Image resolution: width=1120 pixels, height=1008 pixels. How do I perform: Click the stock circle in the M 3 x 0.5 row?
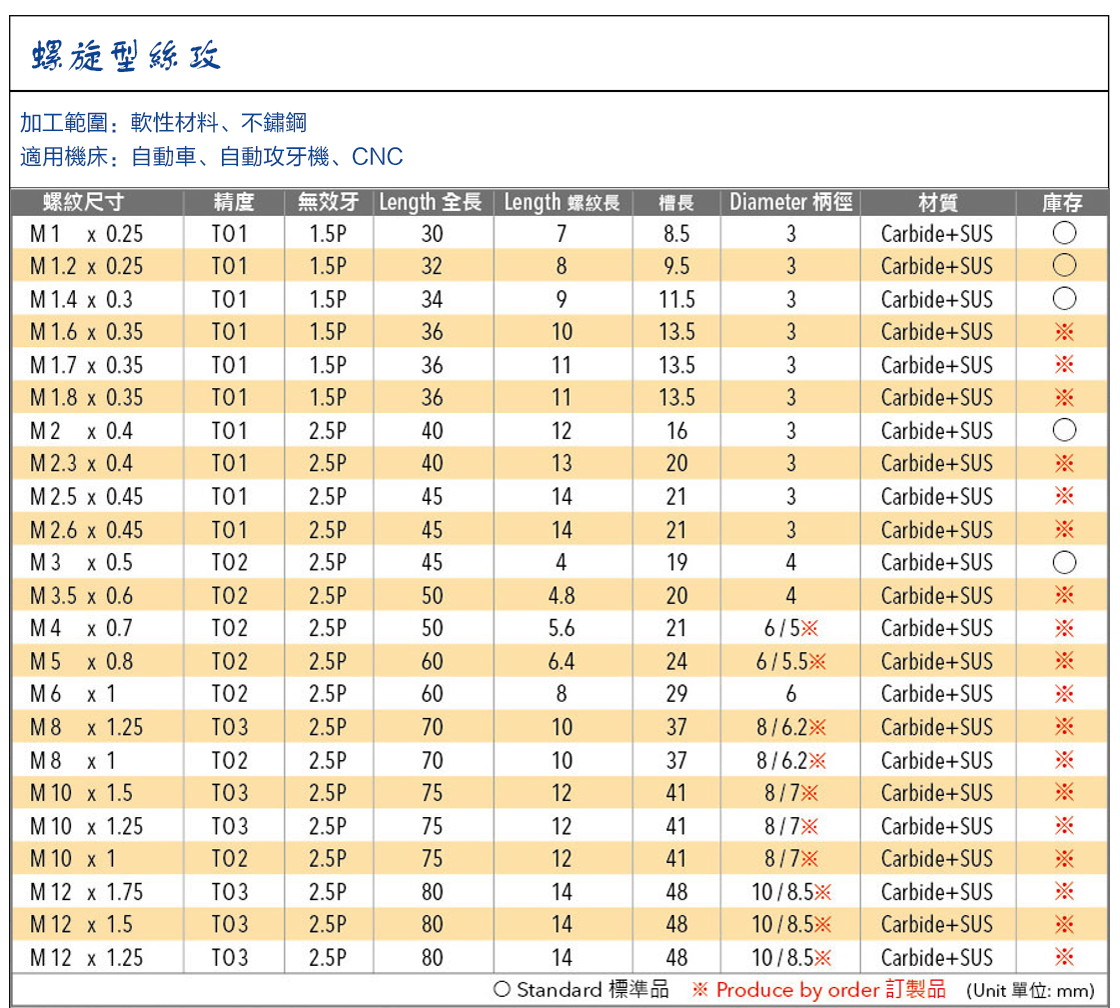1064,562
